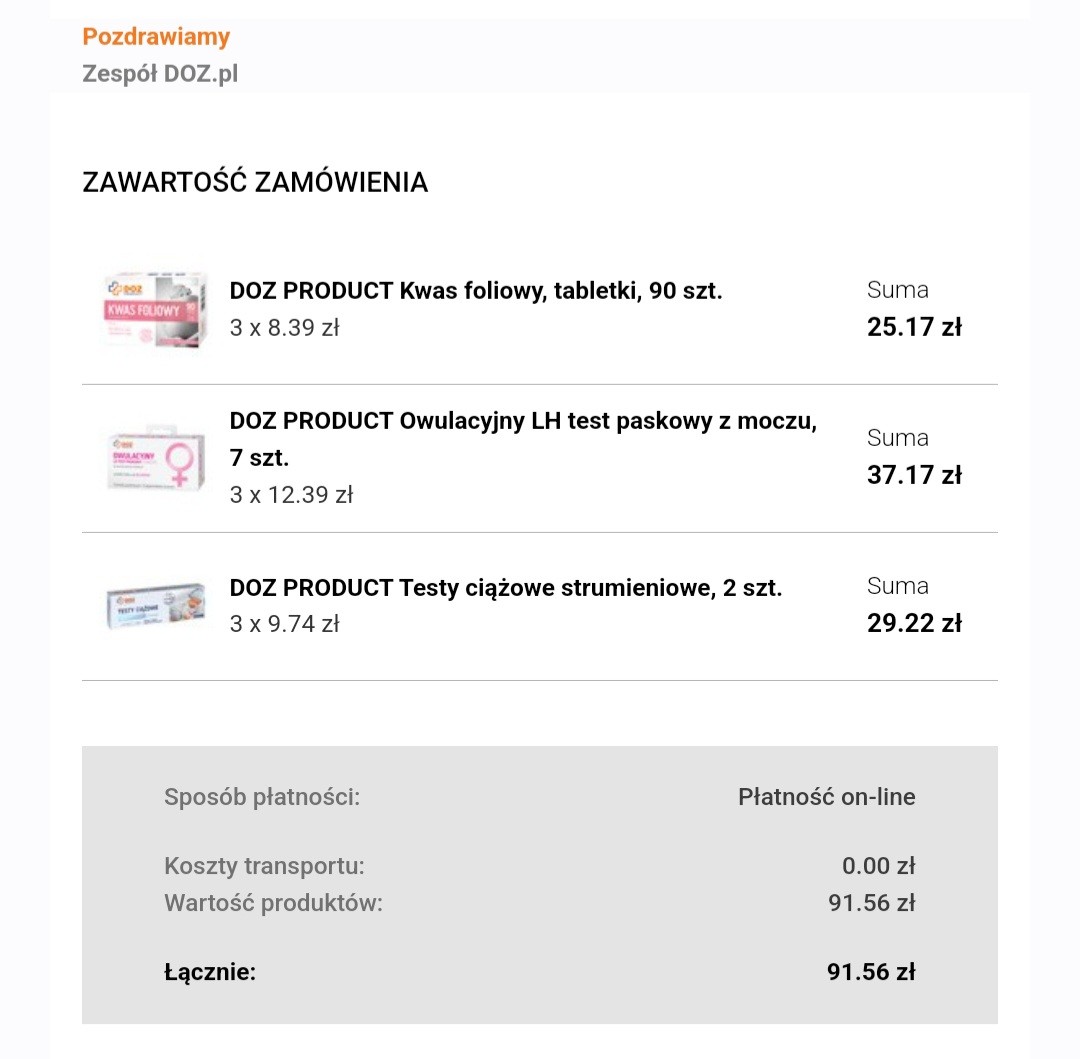The height and width of the screenshot is (1059, 1080).
Task: Click the 3 x 12.39 zł quantity line
Action: (291, 495)
